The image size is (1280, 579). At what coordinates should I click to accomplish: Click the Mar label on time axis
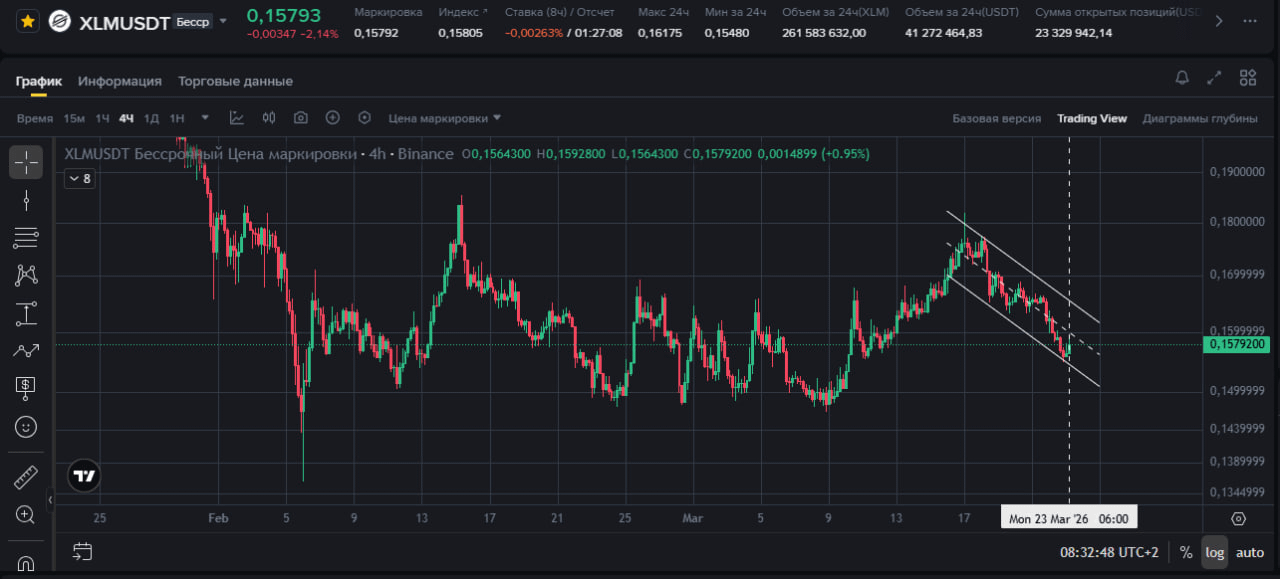point(691,518)
